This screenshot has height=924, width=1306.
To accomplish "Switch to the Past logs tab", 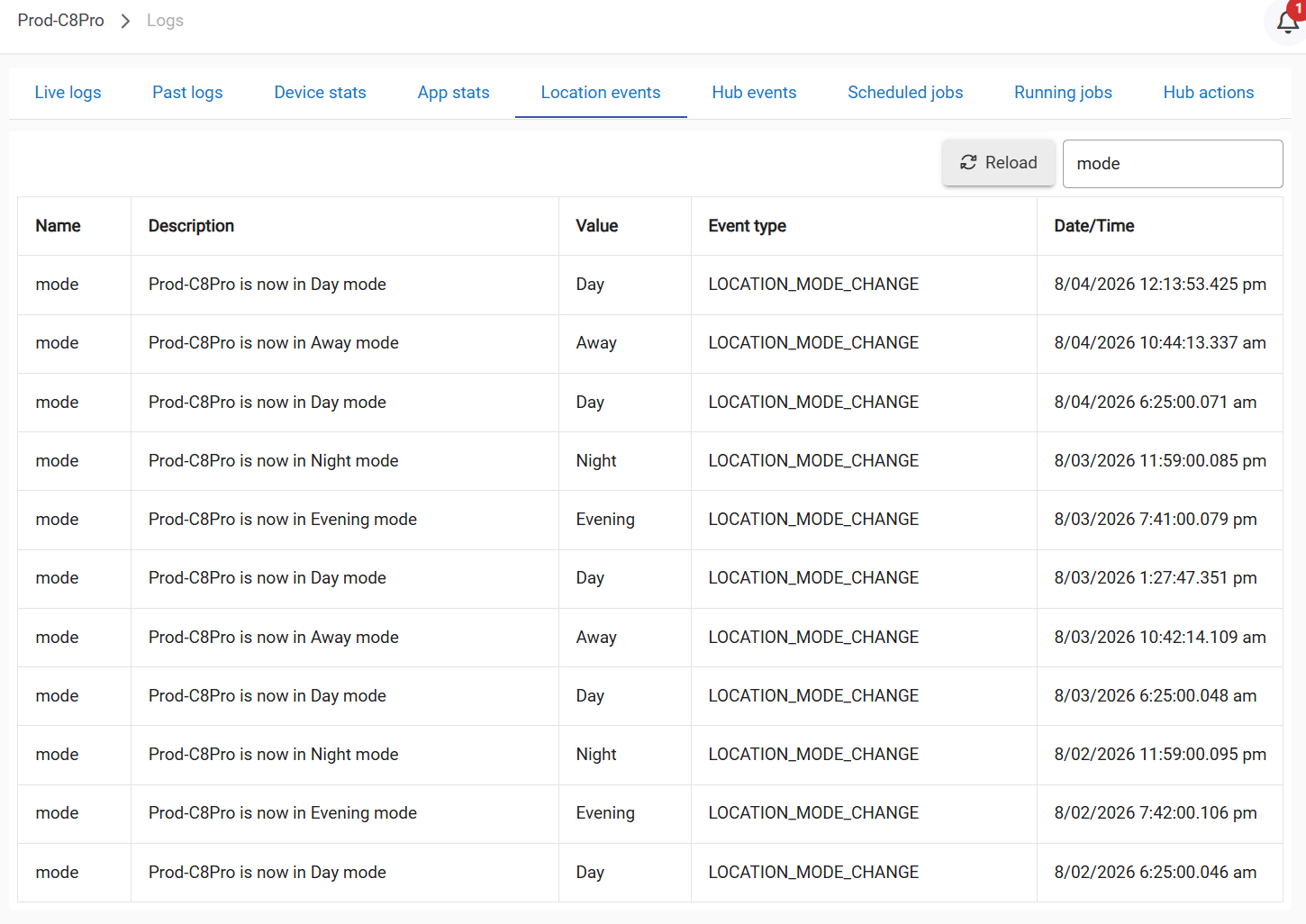I will 187,93.
